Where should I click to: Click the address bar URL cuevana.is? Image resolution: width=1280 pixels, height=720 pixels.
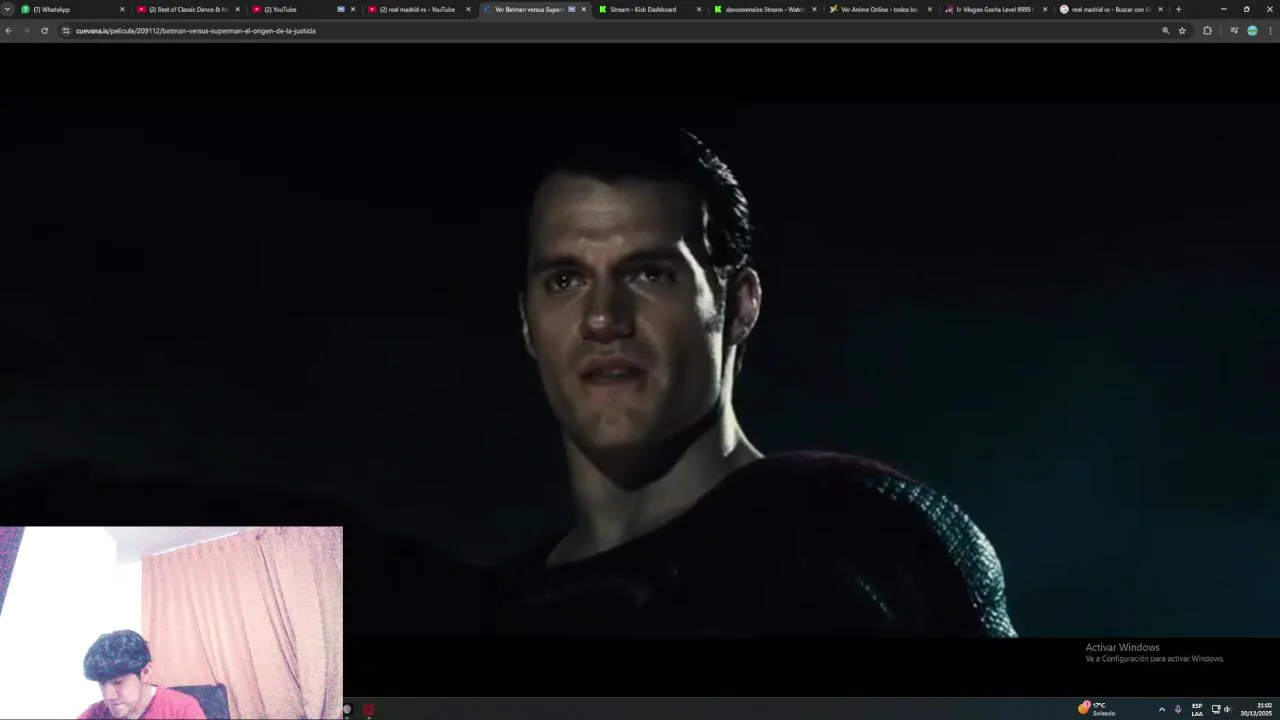[x=196, y=31]
